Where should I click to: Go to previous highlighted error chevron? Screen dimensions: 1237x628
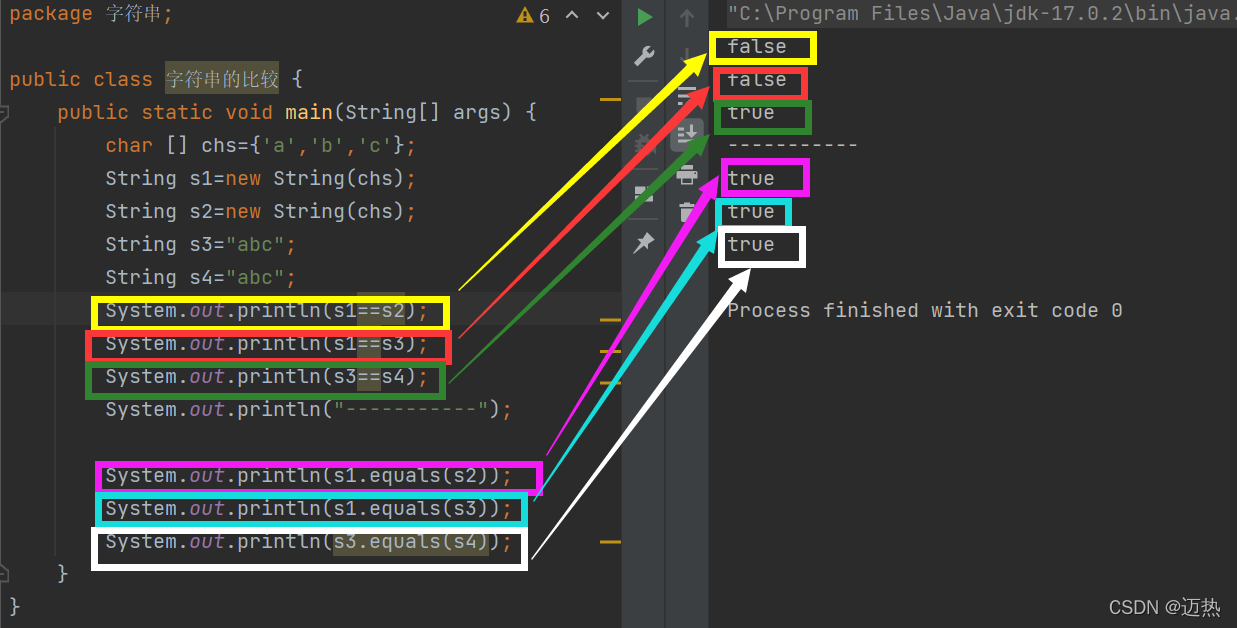[x=572, y=15]
